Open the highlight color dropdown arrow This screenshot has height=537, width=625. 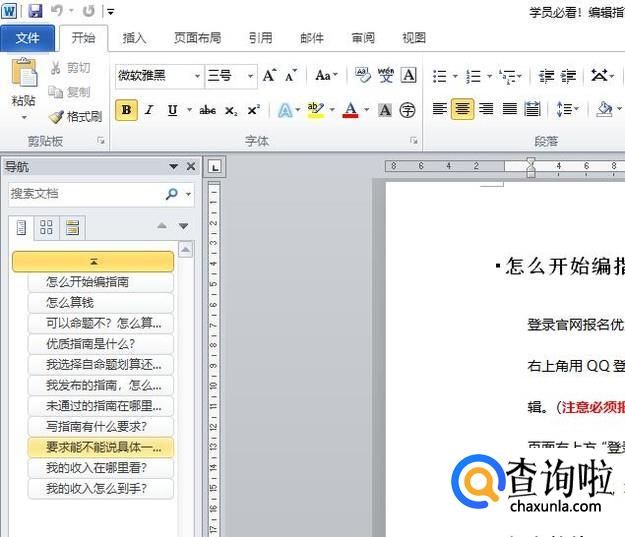[x=332, y=109]
